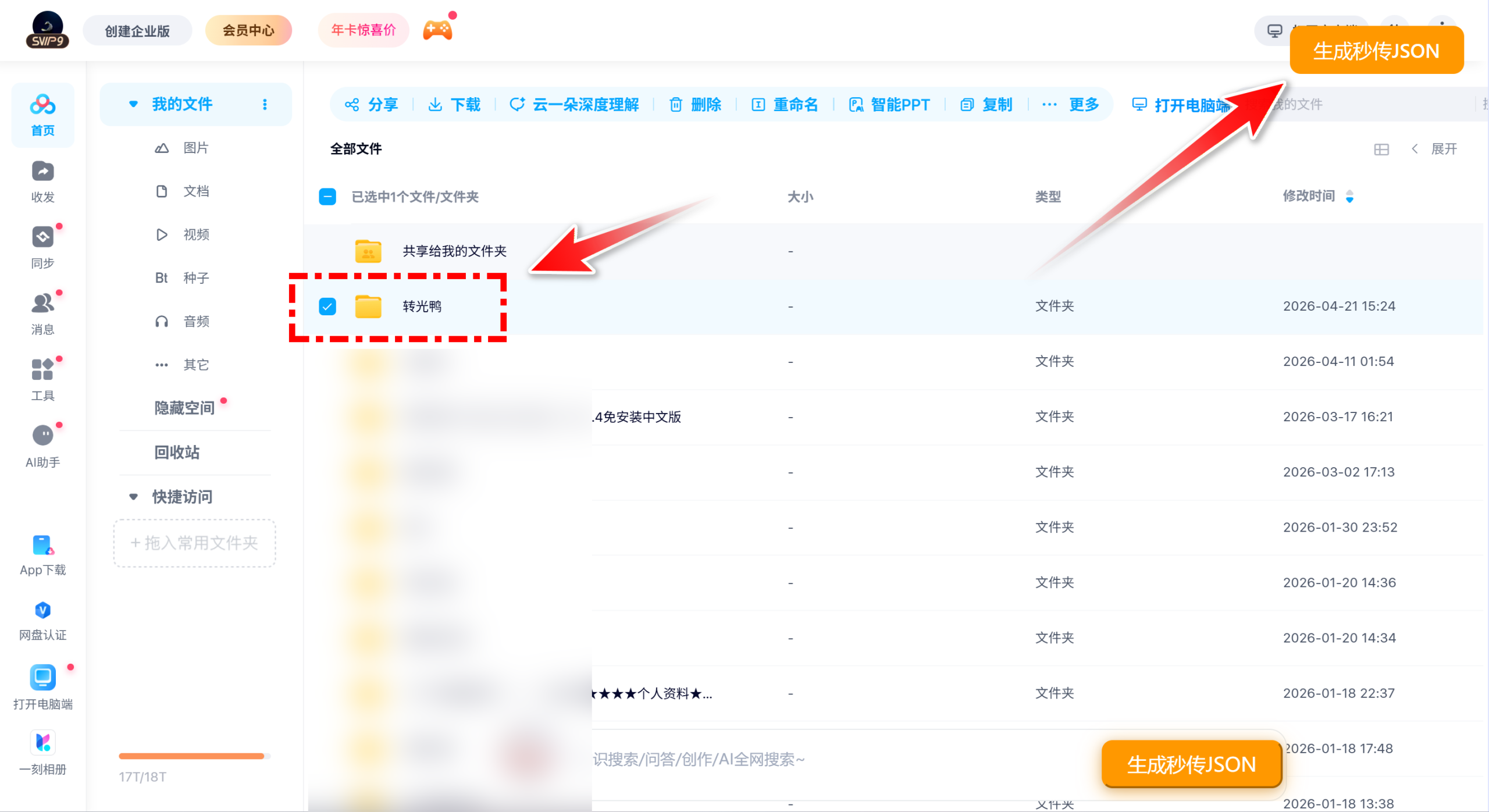Viewport: 1489px width, 812px height.
Task: Open the 同步 sync icon
Action: click(42, 237)
